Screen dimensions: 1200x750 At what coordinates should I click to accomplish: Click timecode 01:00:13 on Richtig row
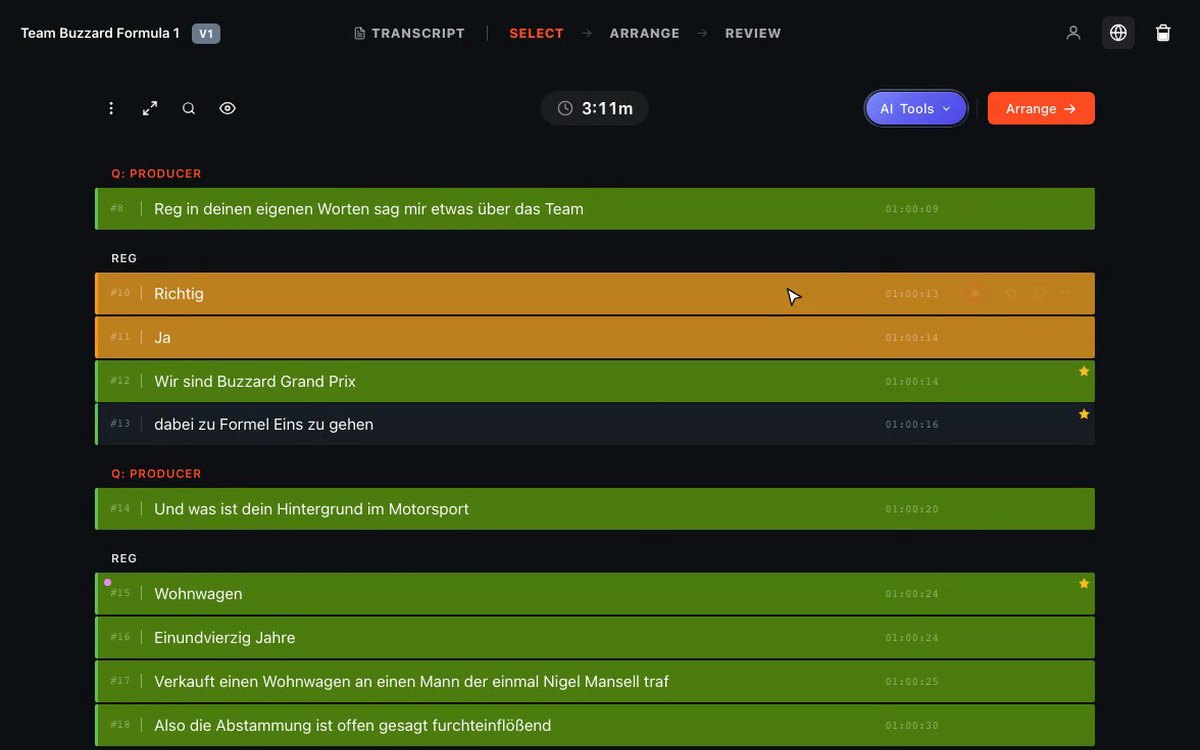912,293
